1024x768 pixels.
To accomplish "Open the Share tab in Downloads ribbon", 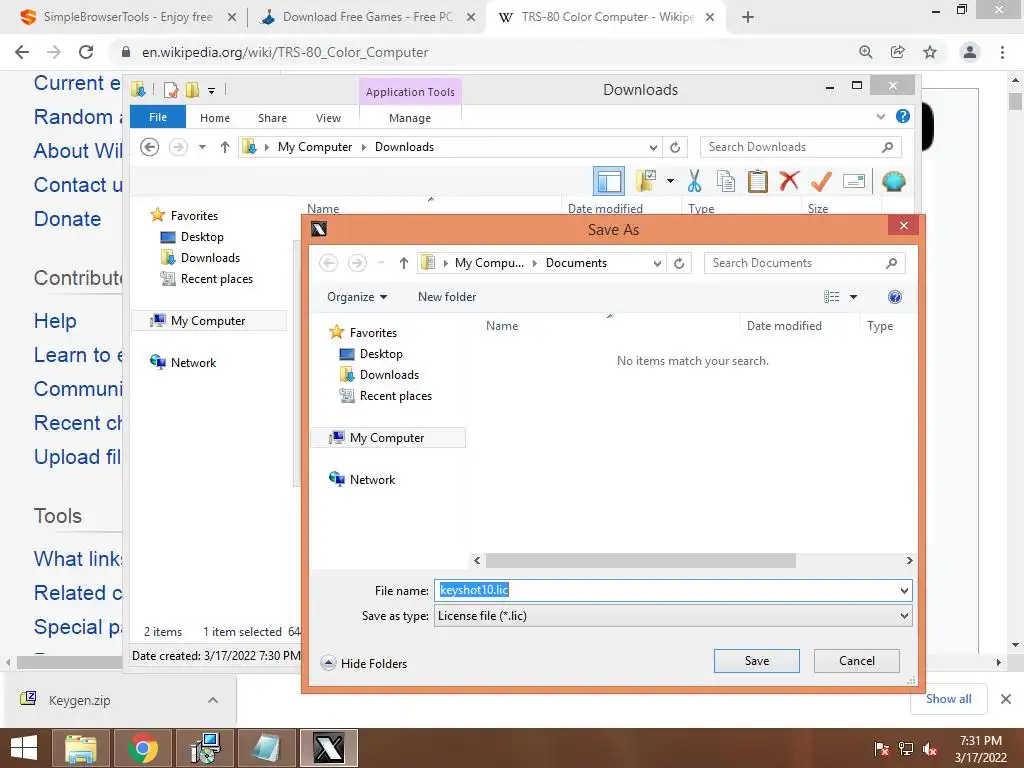I will (272, 118).
